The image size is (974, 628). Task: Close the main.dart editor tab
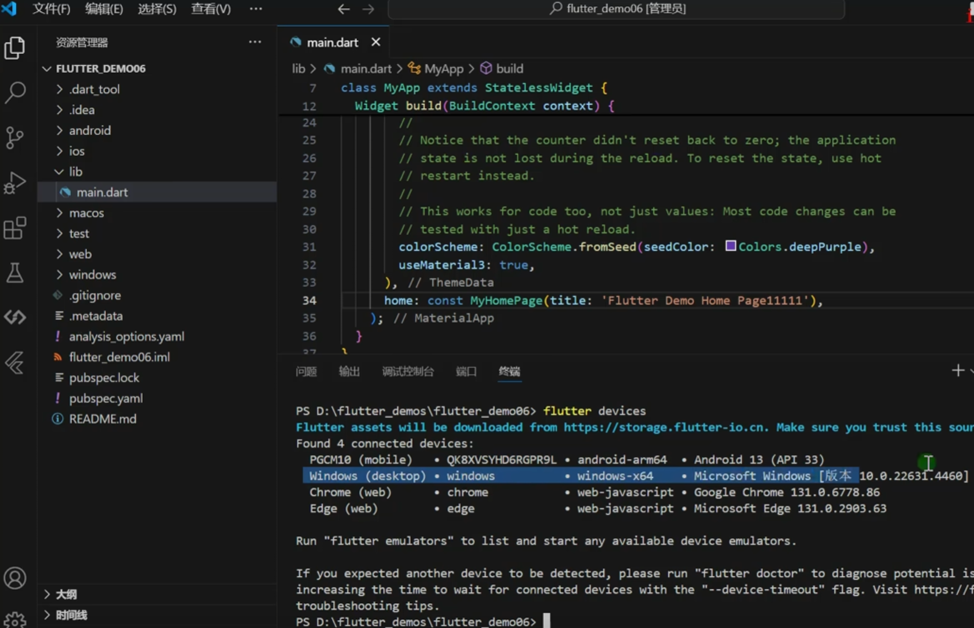376,42
